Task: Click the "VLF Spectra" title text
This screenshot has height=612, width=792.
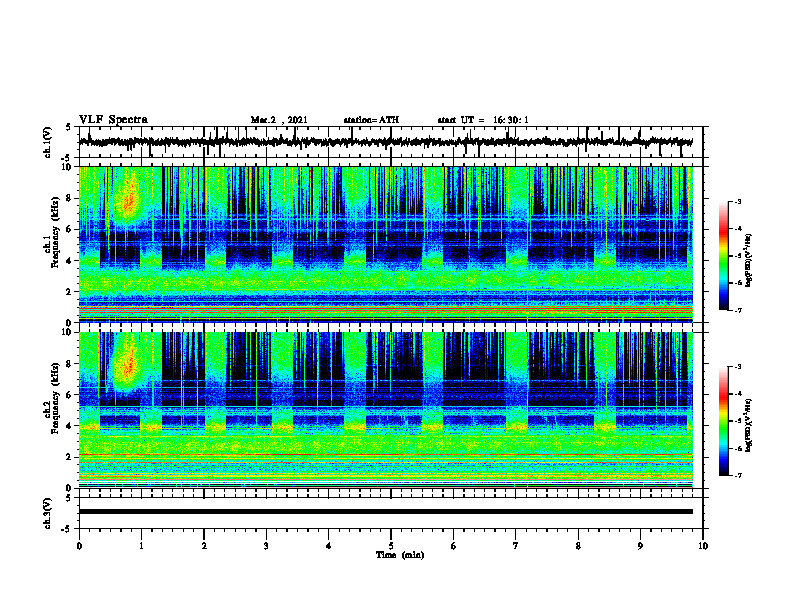Action: coord(113,120)
